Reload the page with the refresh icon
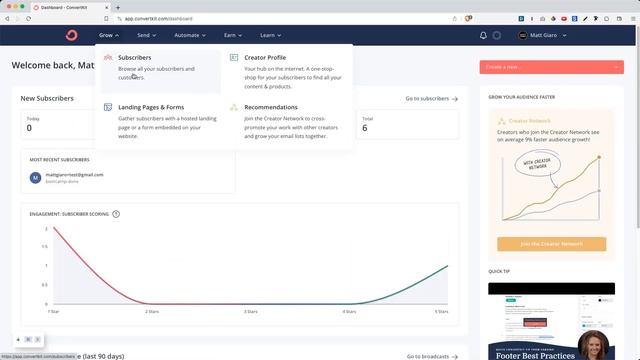This screenshot has width=640, height=360. click(29, 19)
